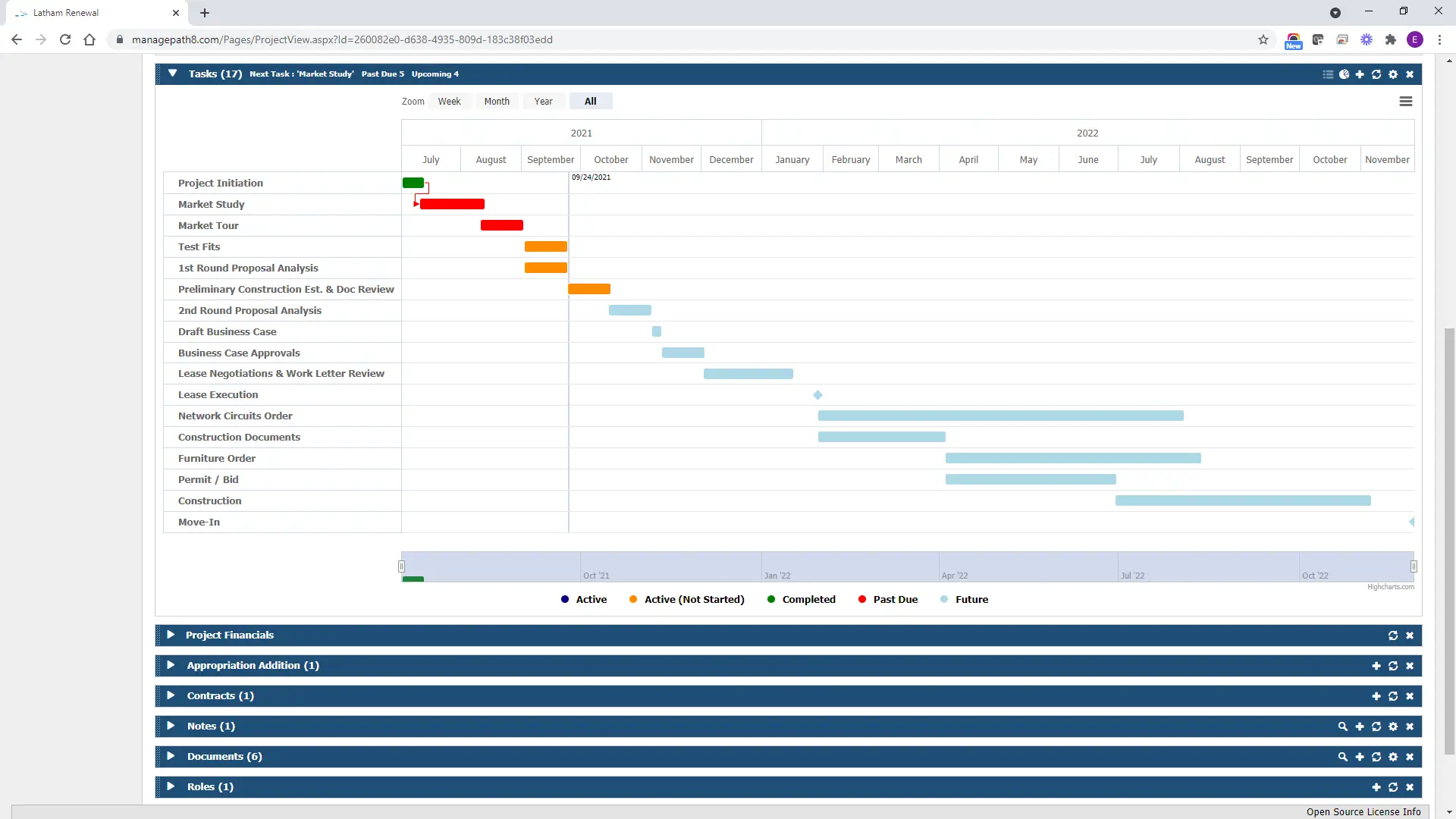This screenshot has height=819, width=1456.
Task: Open the Gantt chart hamburger menu
Action: pyautogui.click(x=1406, y=101)
